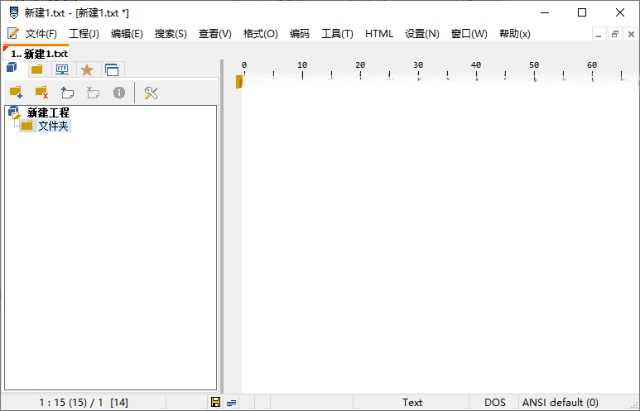Open the 帮助(x) menu

515,34
